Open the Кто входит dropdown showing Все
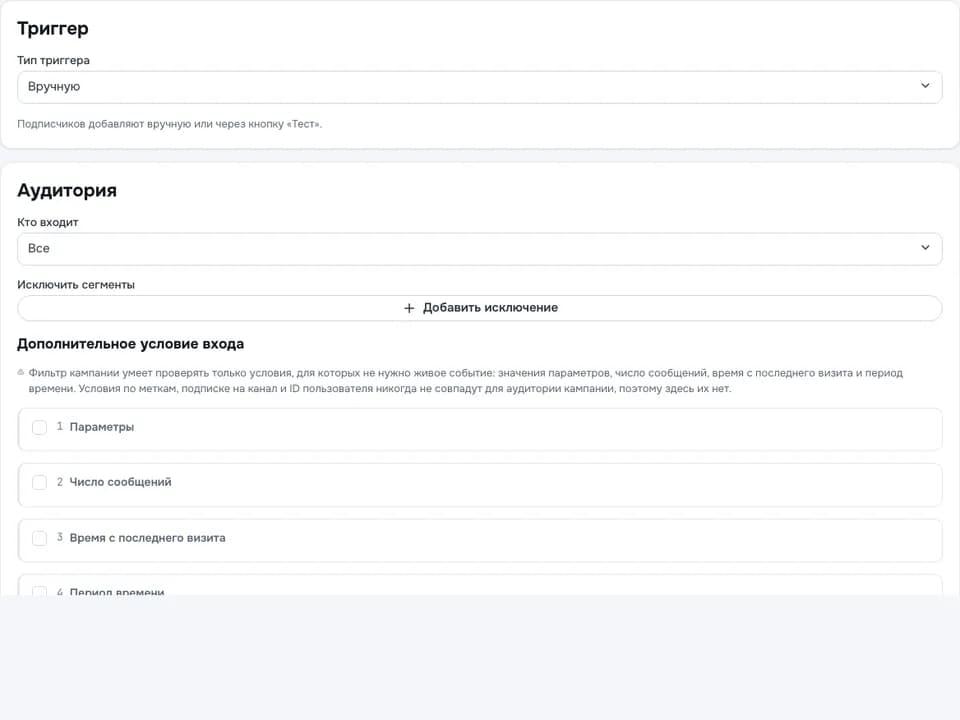The image size is (960, 720). 479,249
